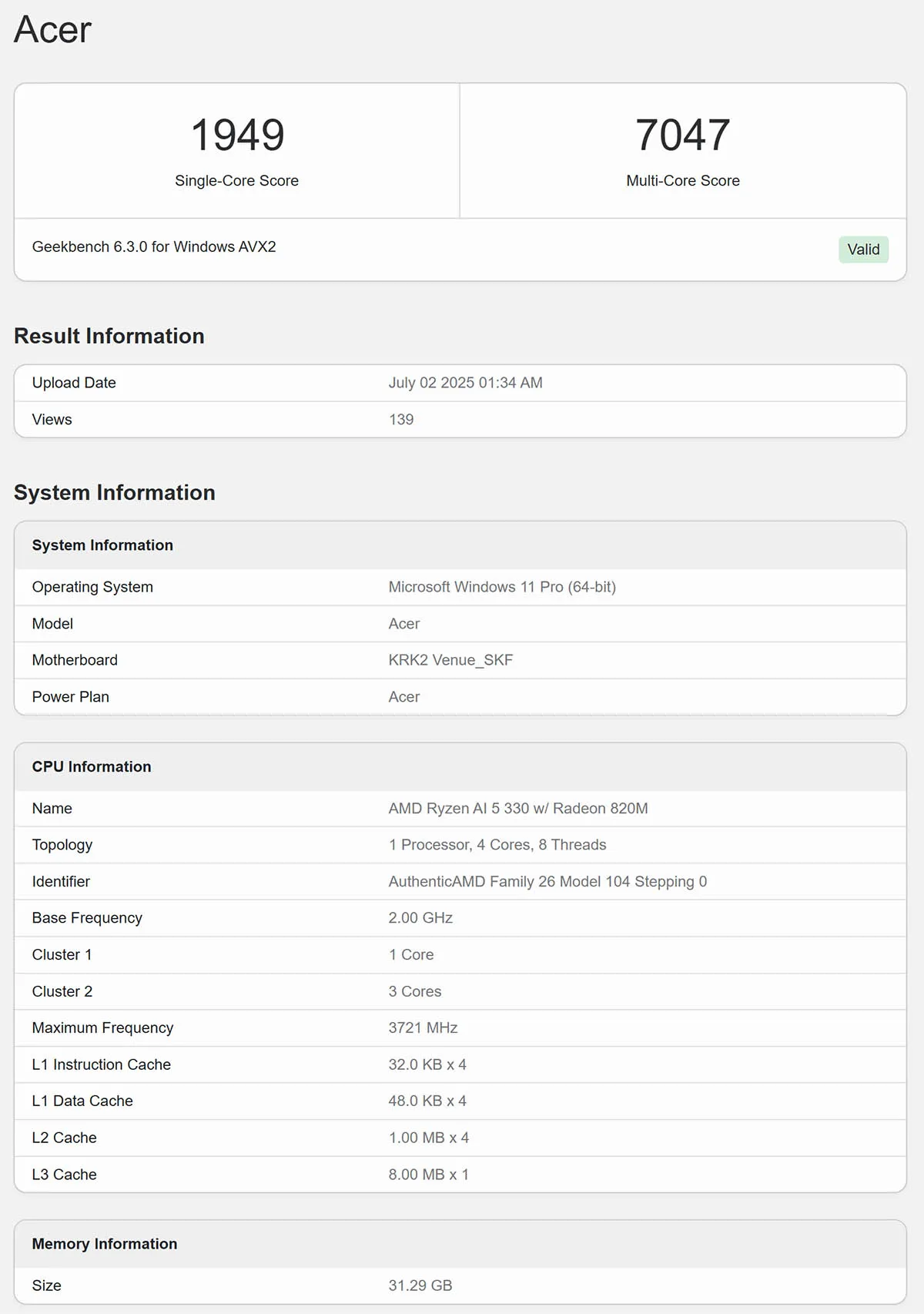Select the AuthenticAMD Family 26 identifier text
This screenshot has height=1314, width=924.
click(x=547, y=882)
